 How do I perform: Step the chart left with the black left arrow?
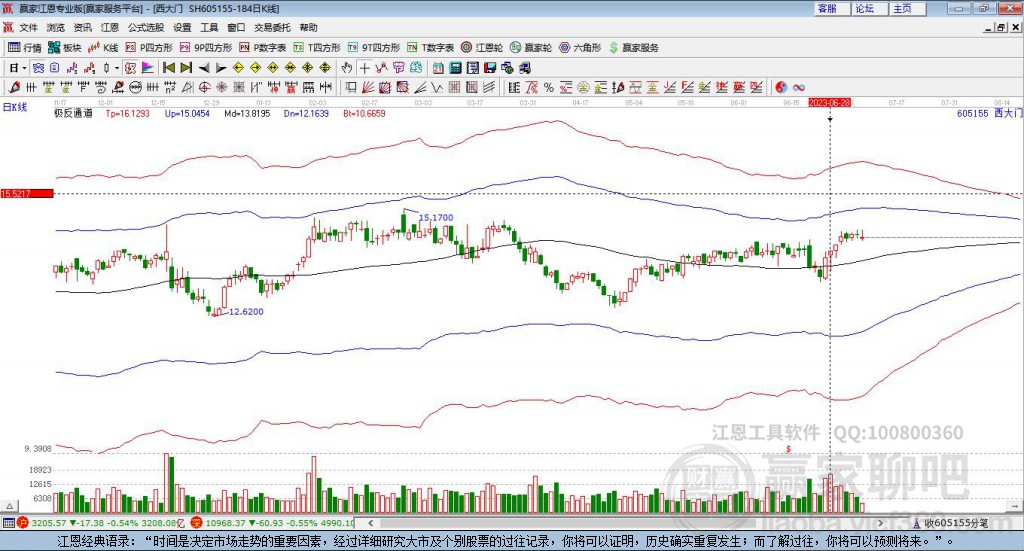point(204,68)
